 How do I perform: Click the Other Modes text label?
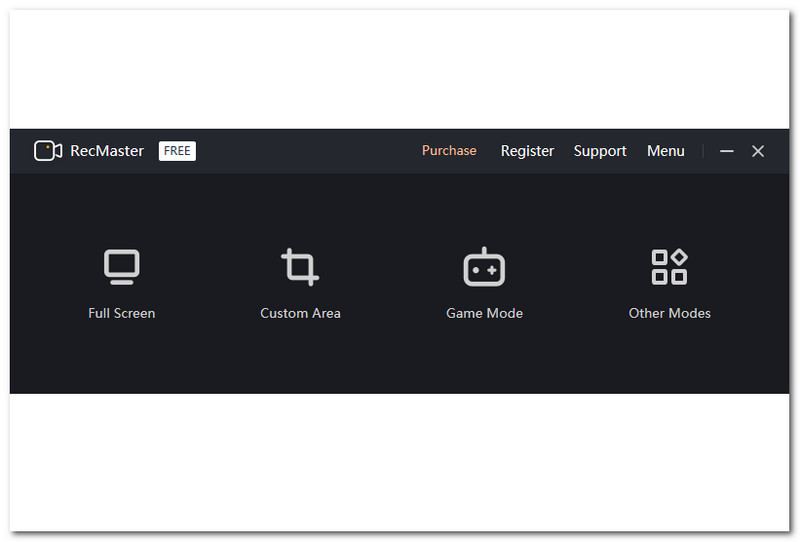tap(669, 313)
